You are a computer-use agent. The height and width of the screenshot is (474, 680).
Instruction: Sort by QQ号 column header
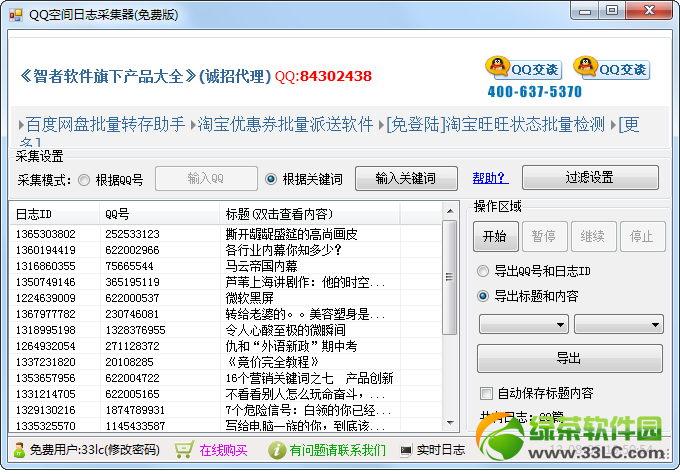click(160, 214)
